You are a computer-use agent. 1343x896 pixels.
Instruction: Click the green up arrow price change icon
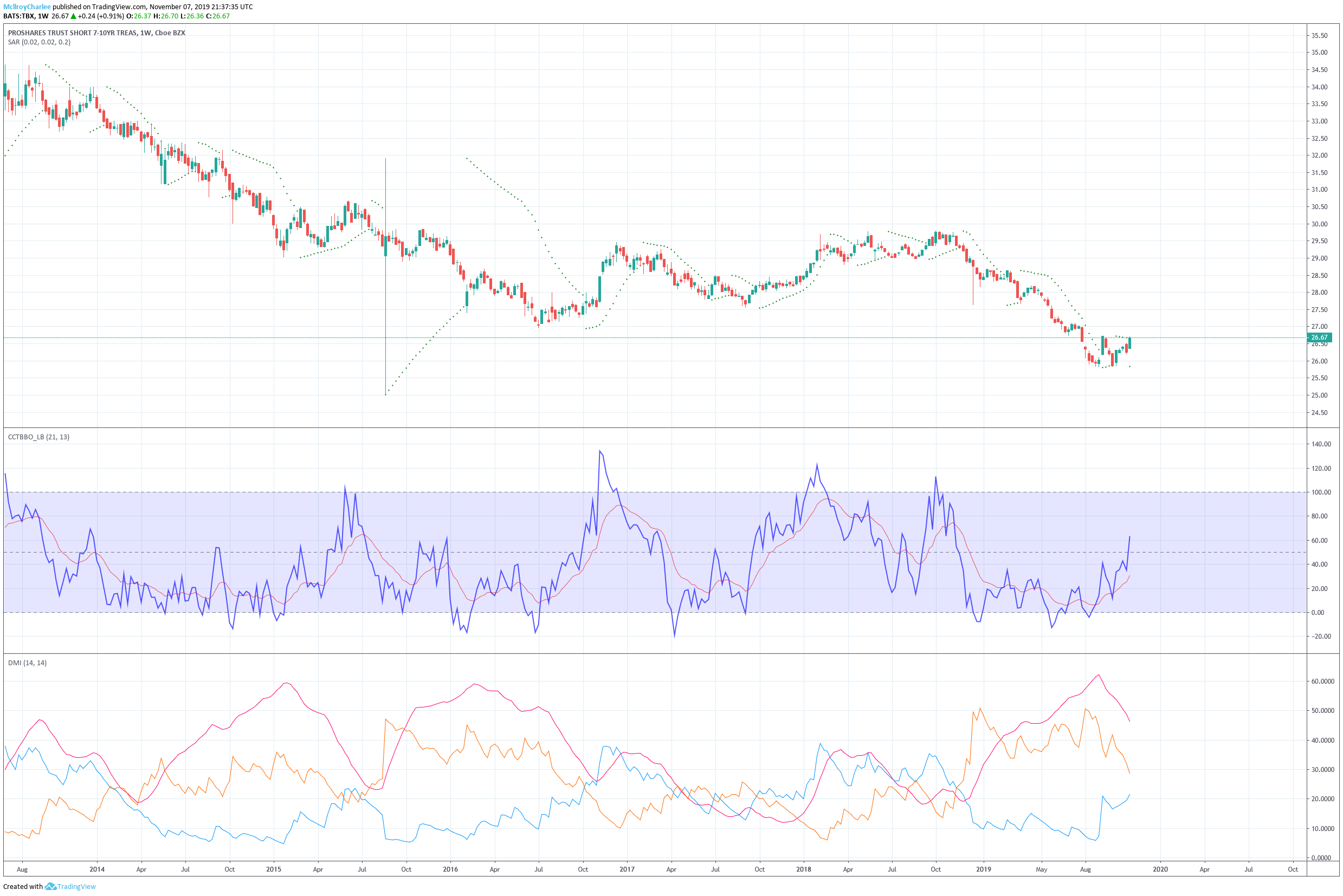point(73,16)
